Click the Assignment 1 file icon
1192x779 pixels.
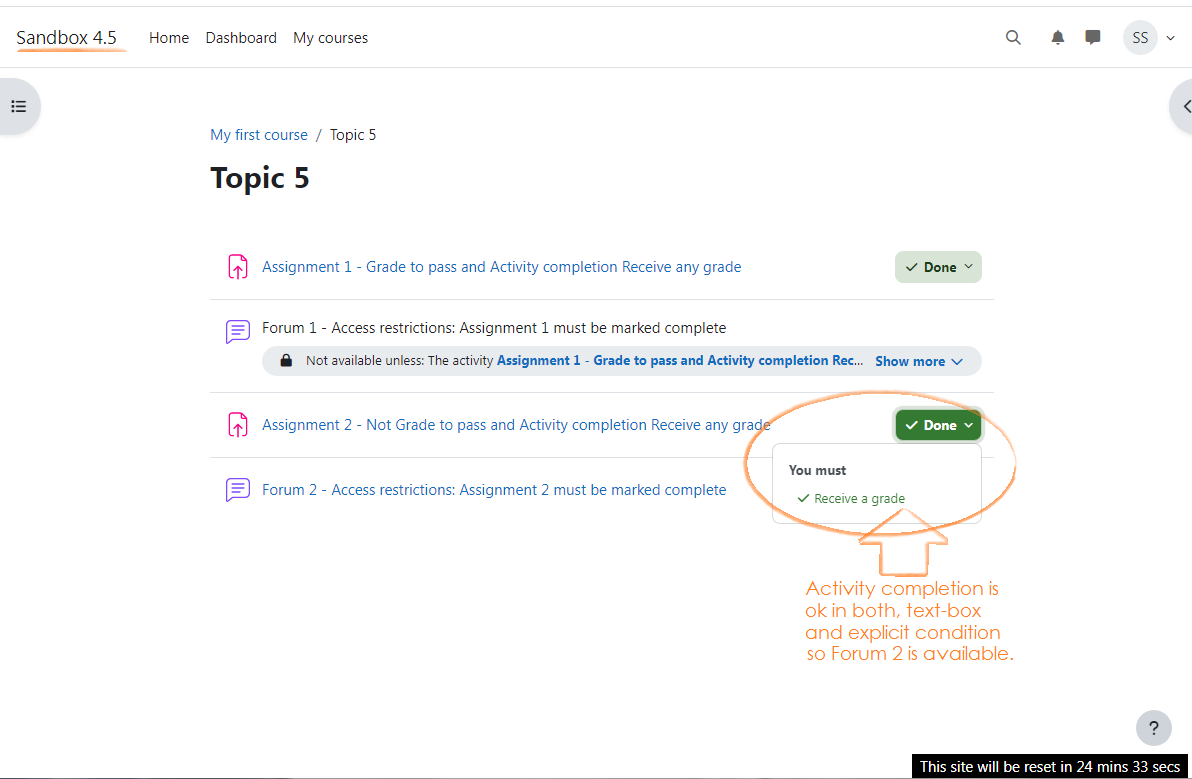tap(238, 267)
